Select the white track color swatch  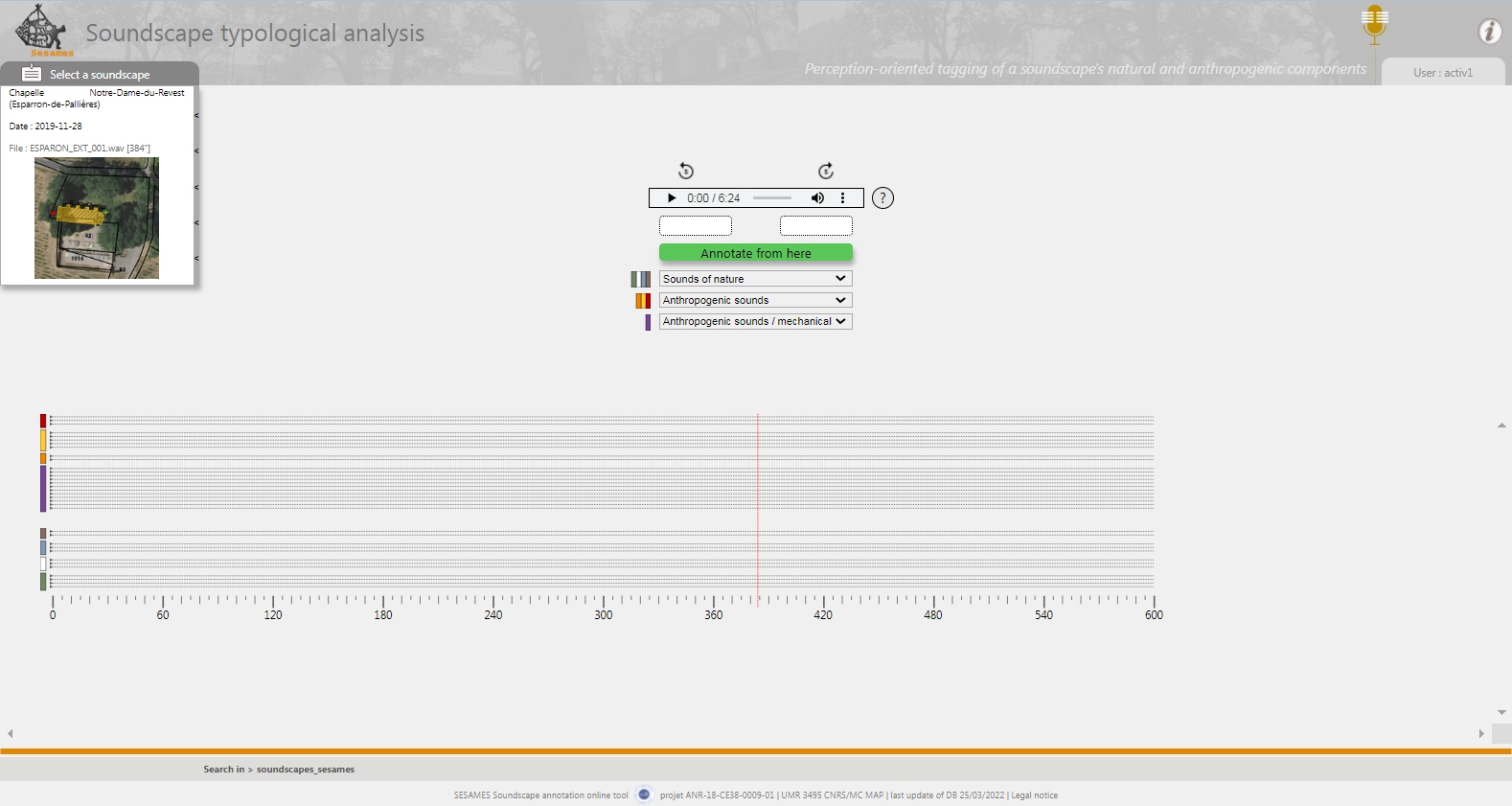point(43,564)
